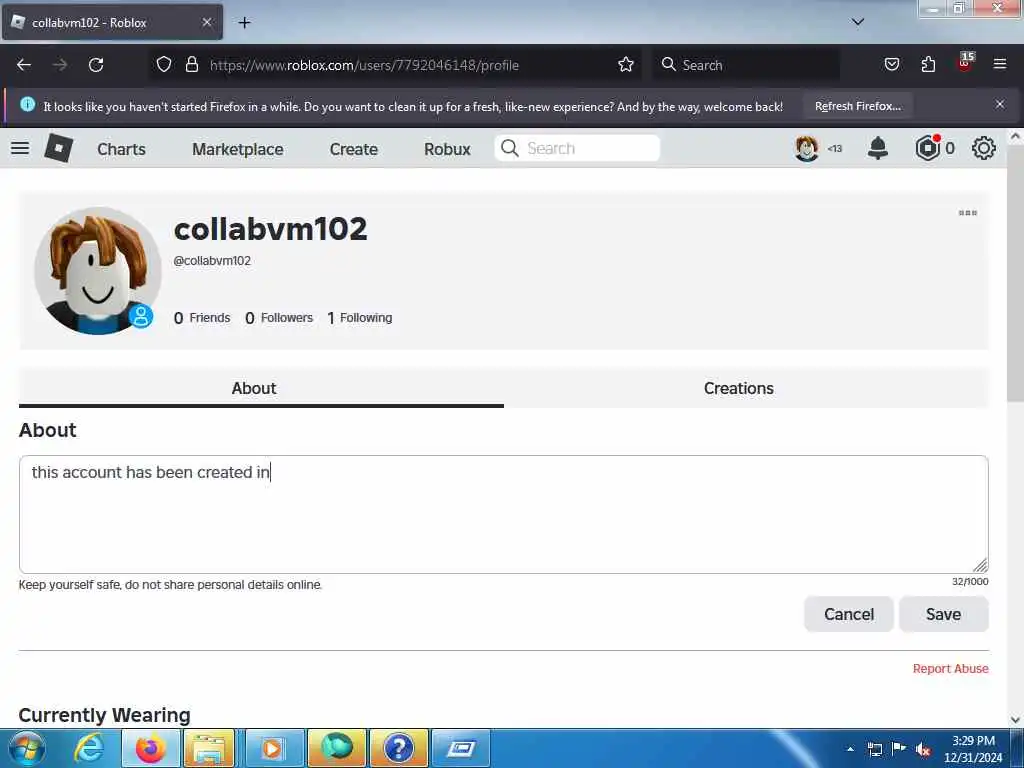Open the Robux balance icon

click(x=928, y=148)
